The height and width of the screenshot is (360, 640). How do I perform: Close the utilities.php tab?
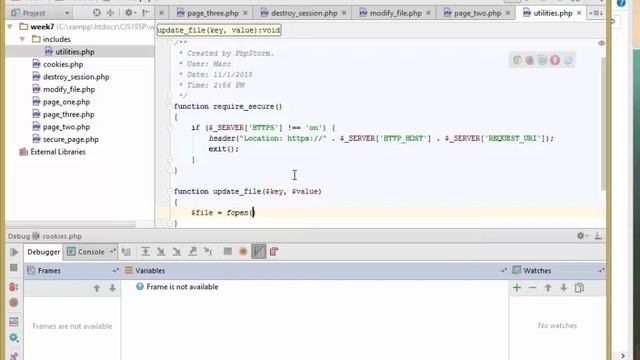point(579,13)
